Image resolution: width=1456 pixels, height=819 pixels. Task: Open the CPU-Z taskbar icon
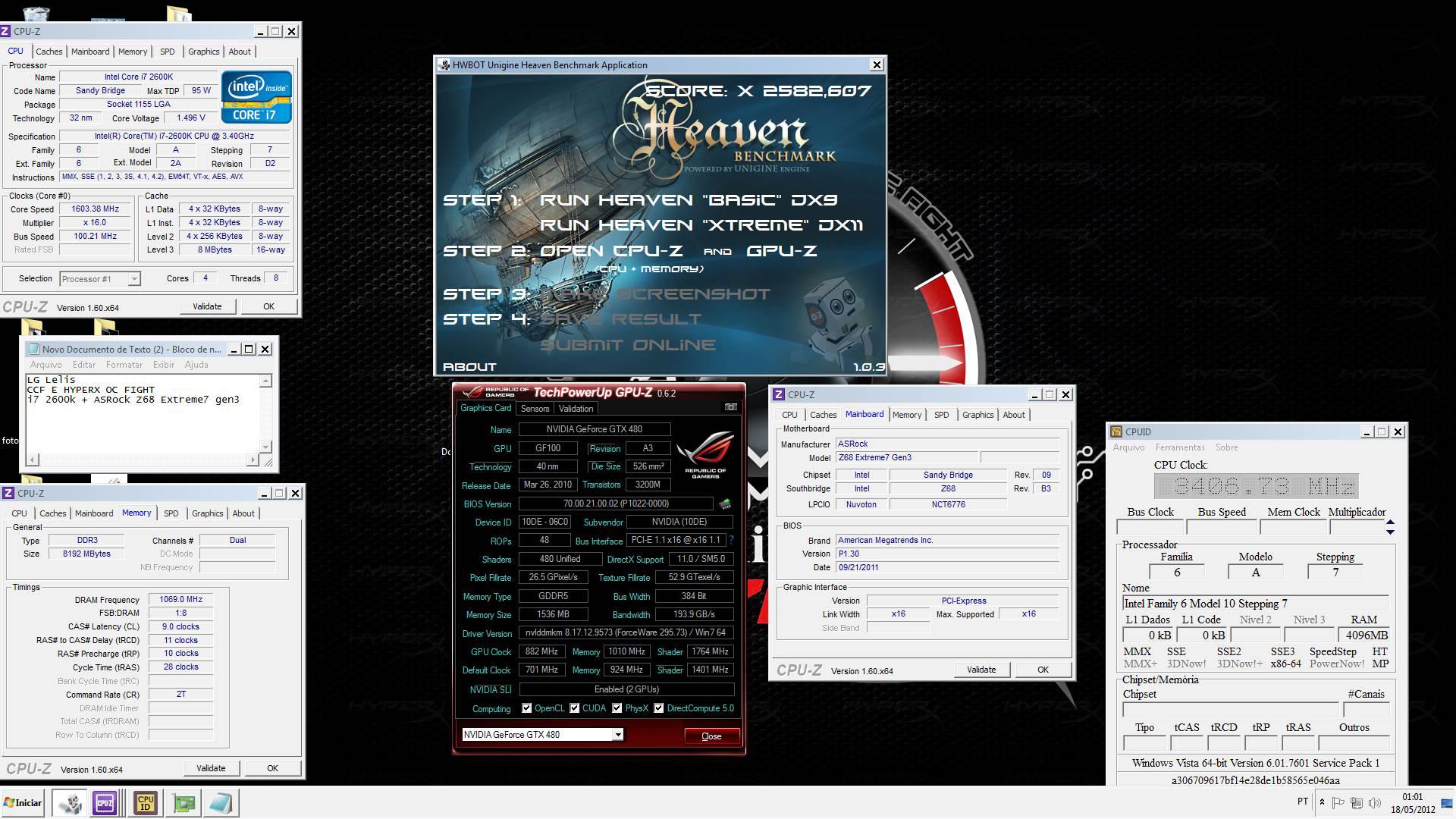[104, 803]
